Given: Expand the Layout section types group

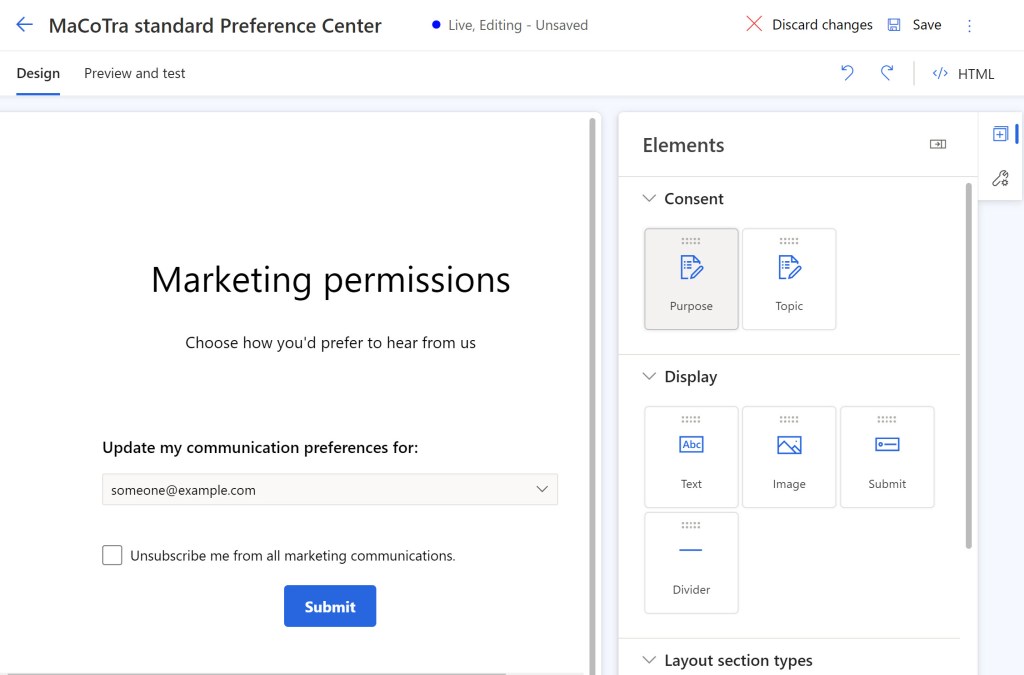Looking at the screenshot, I should 651,660.
